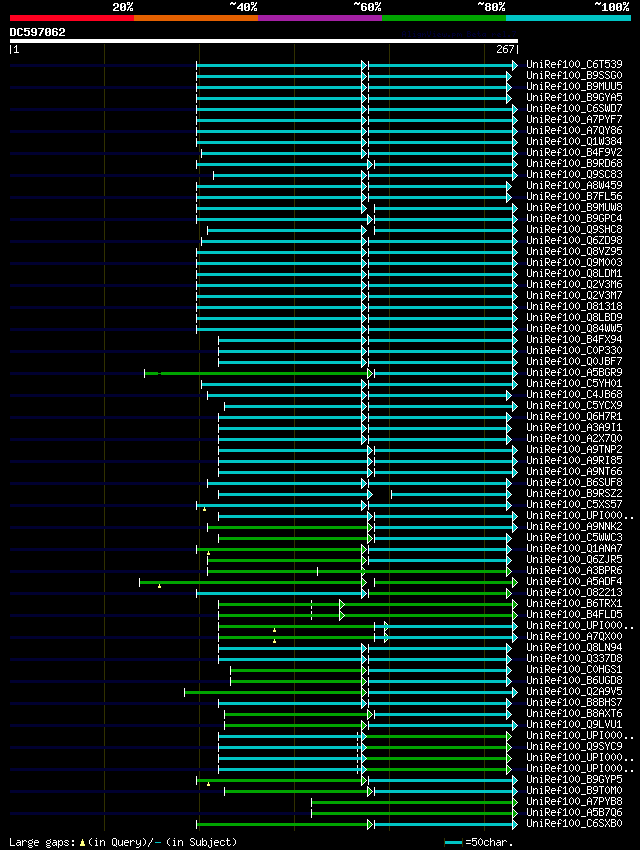The height and width of the screenshot is (850, 640).
Task: Click hit label UniRef100_Q1W384
Action: pos(574,141)
